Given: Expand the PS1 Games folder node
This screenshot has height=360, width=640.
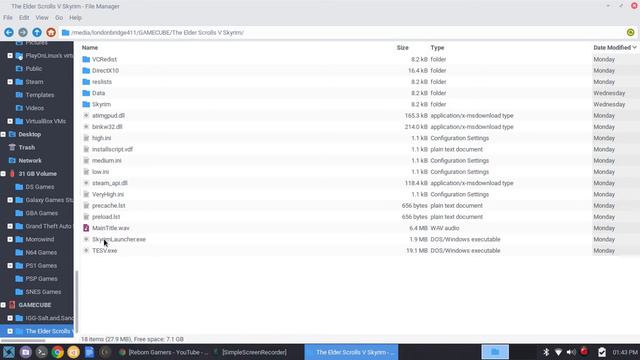Looking at the screenshot, I should coord(10,265).
